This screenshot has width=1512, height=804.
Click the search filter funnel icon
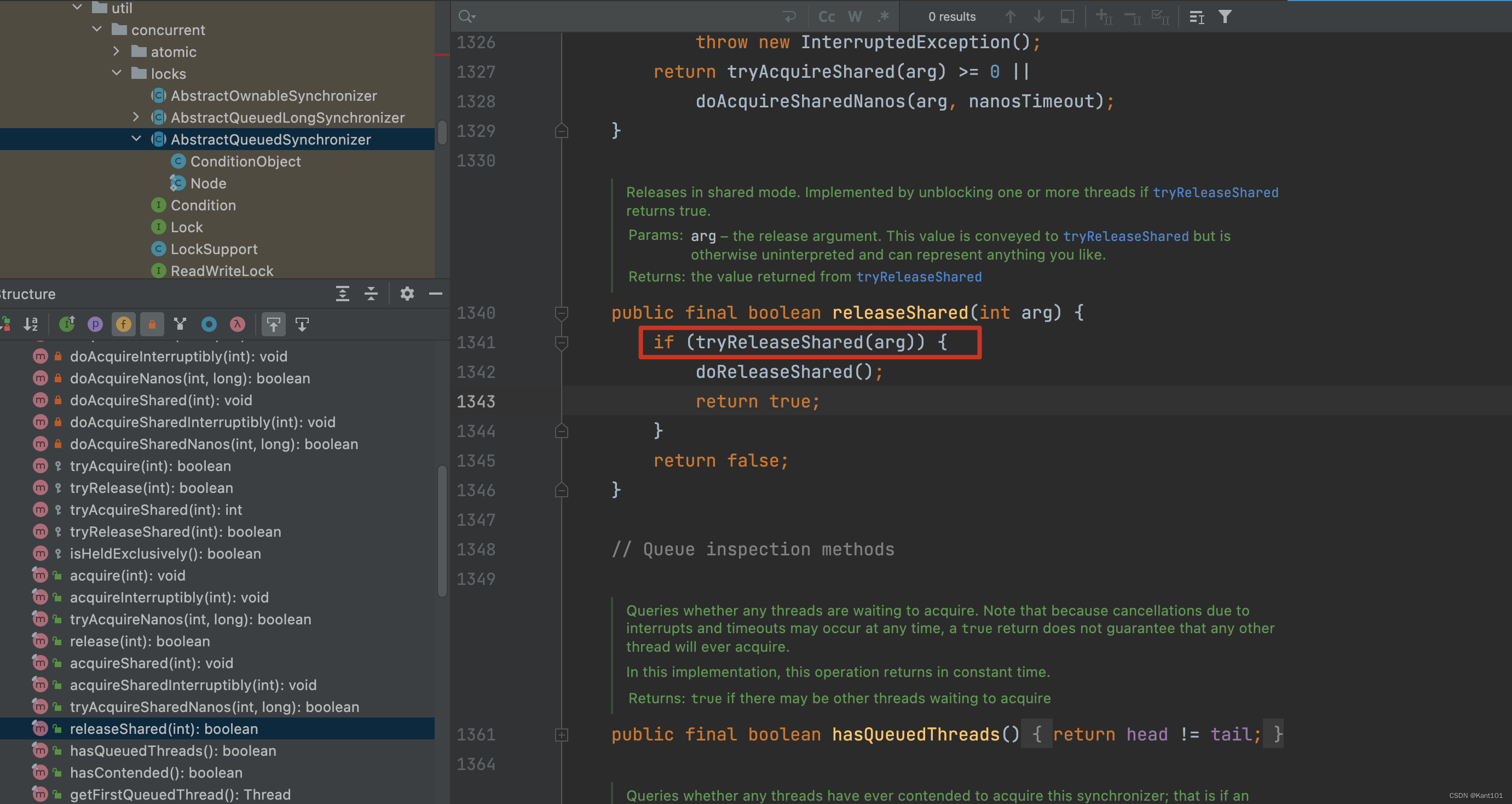(x=1225, y=16)
